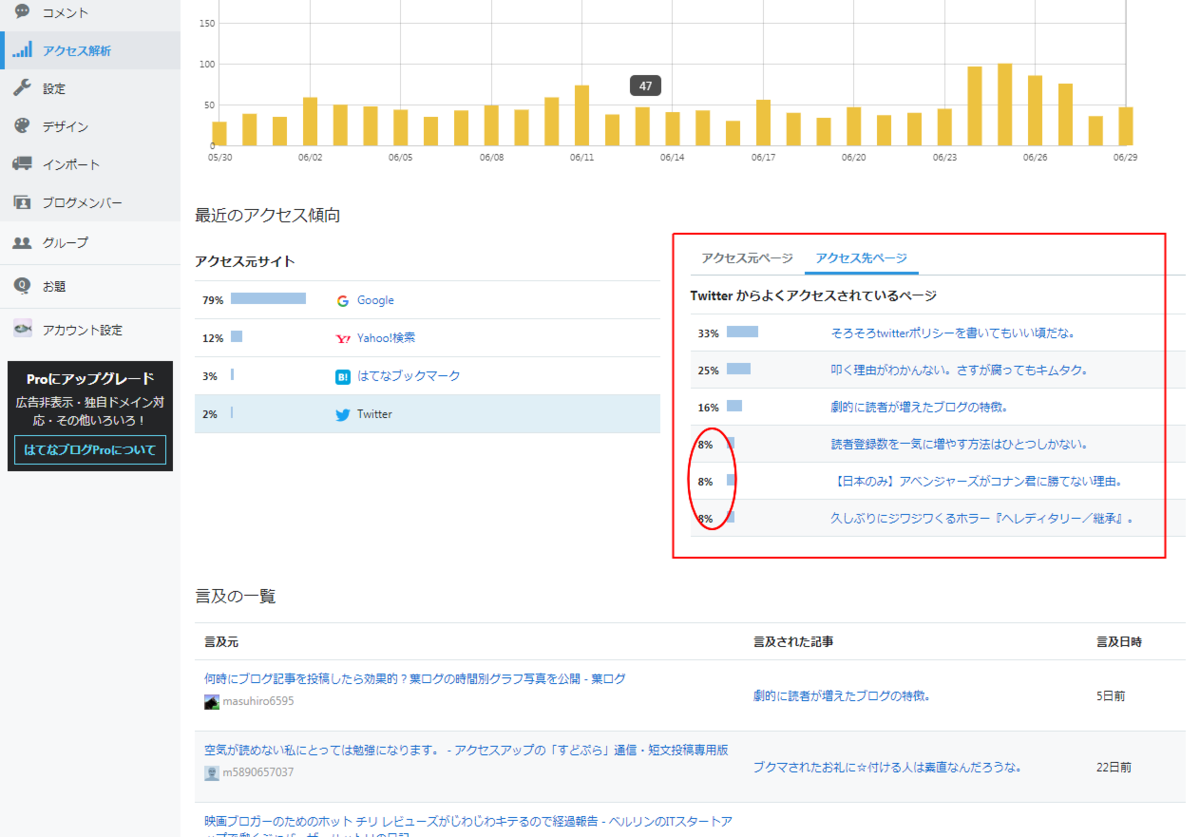
Task: Click the access analytics bar-chart icon
Action: pos(22,49)
